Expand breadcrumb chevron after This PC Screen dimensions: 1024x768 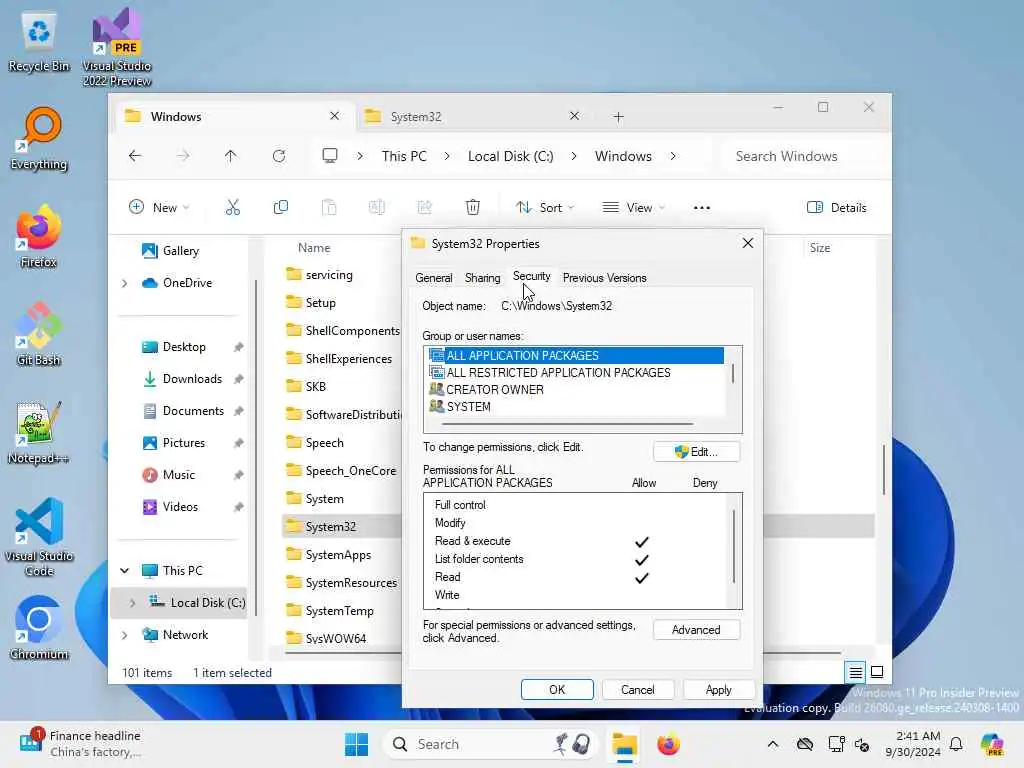(x=447, y=156)
